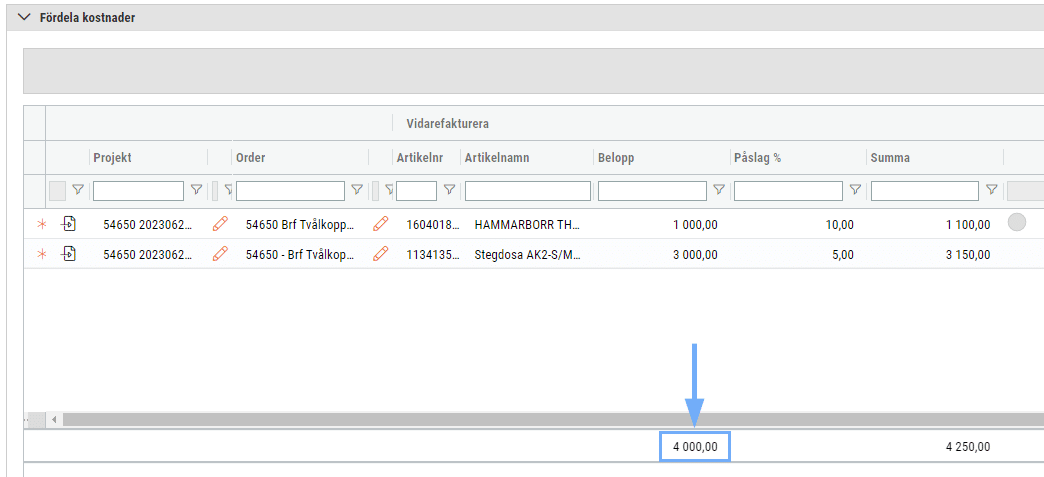This screenshot has height=477, width=1044.
Task: Collapse the Fördela kostnader section
Action: (x=25, y=18)
